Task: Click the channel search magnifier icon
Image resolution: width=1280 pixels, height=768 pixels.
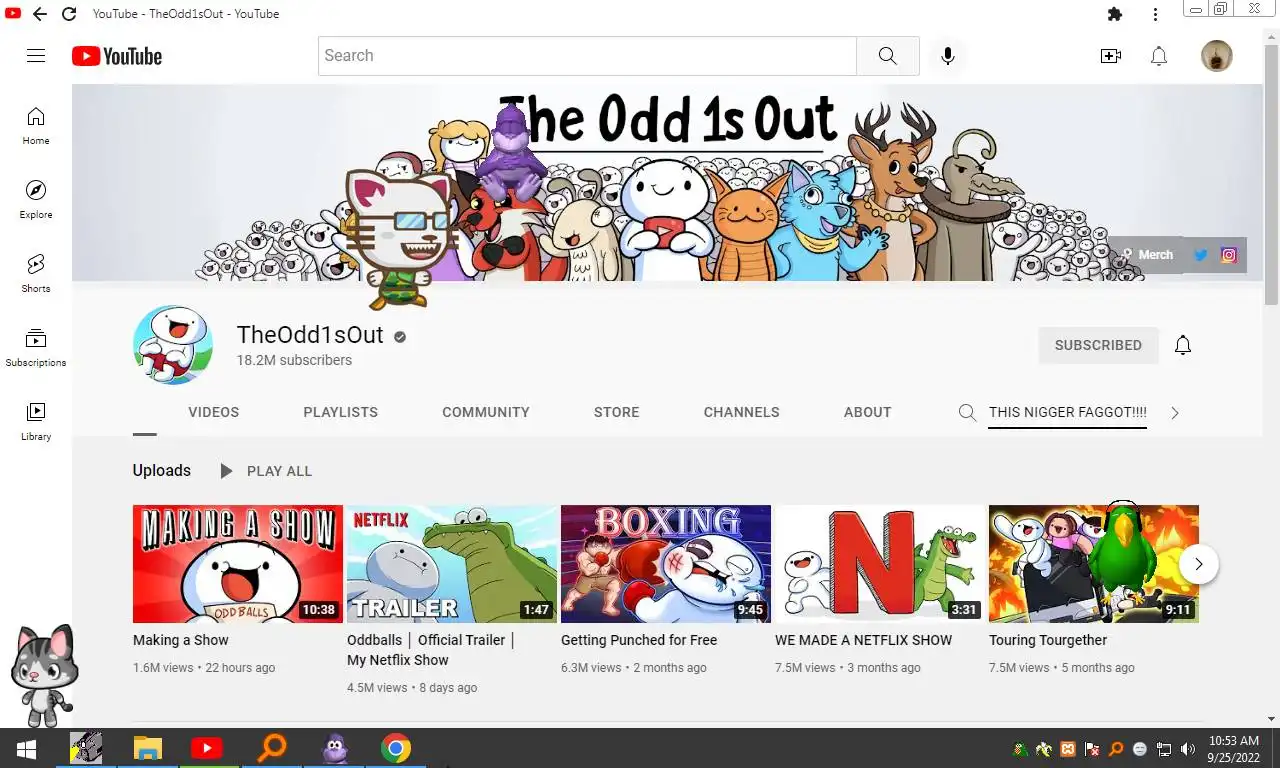Action: pyautogui.click(x=967, y=413)
